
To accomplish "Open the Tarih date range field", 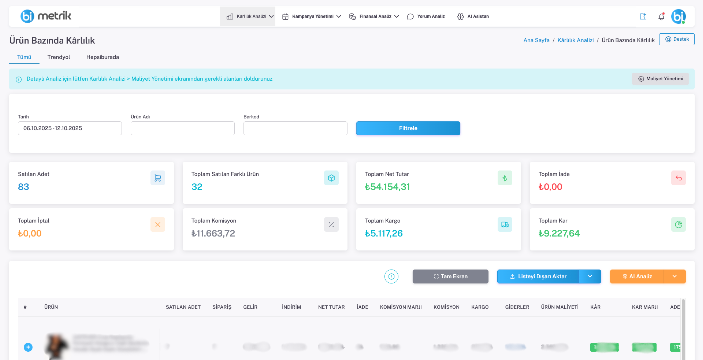I will pyautogui.click(x=69, y=128).
